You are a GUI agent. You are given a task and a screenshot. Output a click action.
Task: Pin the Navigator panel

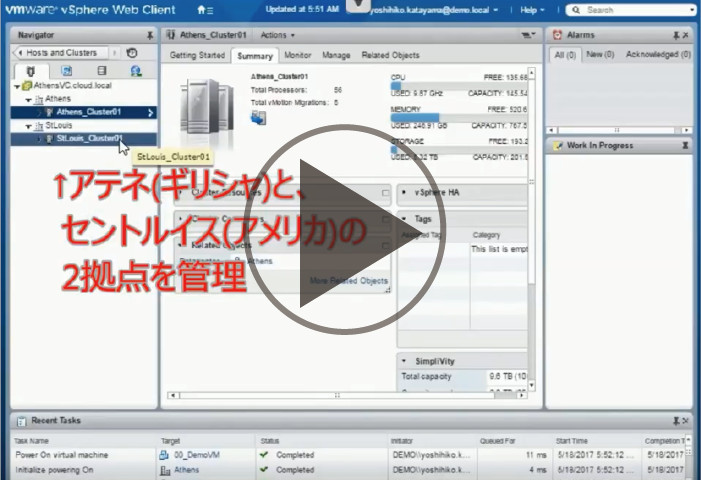tap(150, 35)
